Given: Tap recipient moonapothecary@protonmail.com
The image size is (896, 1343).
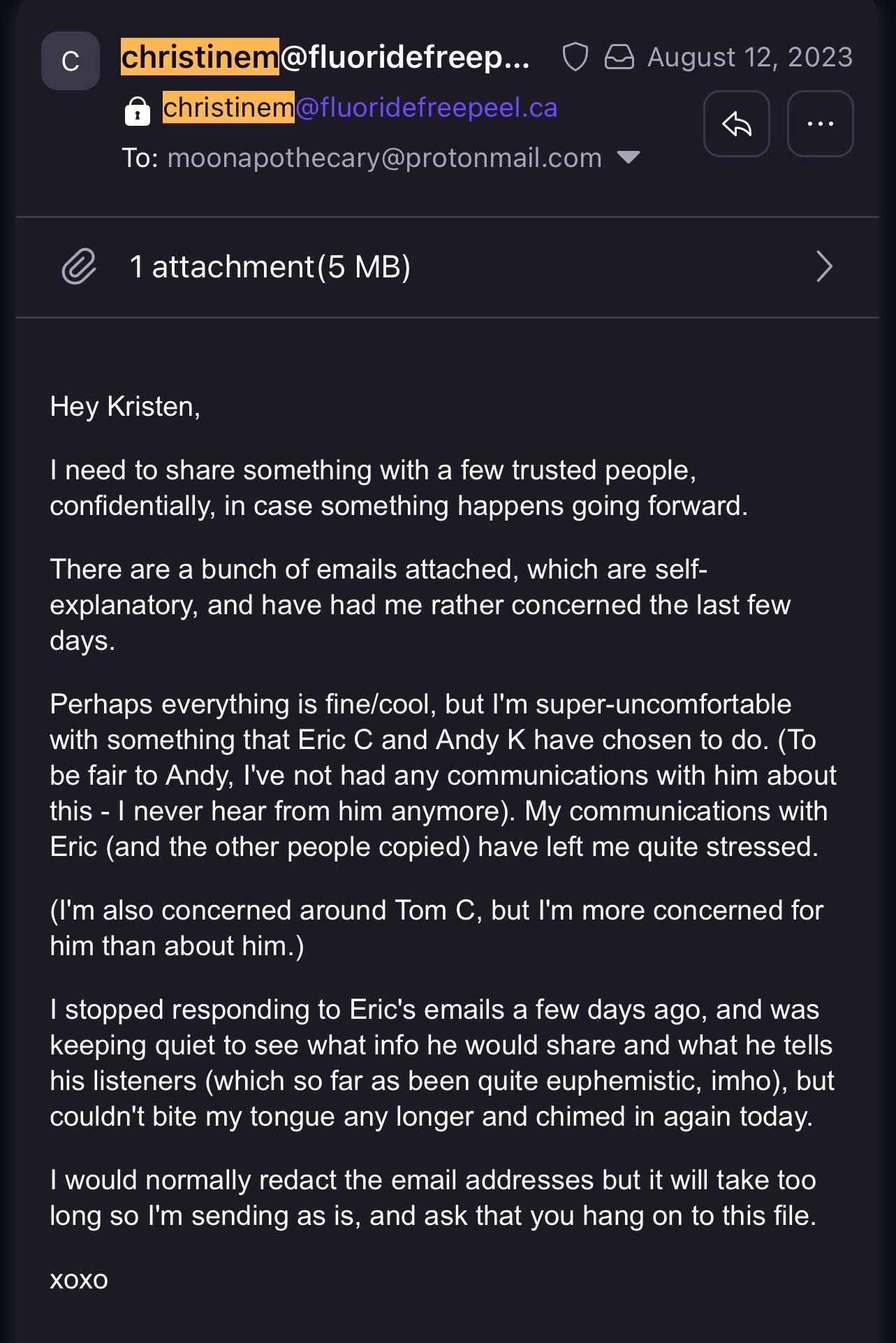Looking at the screenshot, I should [384, 158].
